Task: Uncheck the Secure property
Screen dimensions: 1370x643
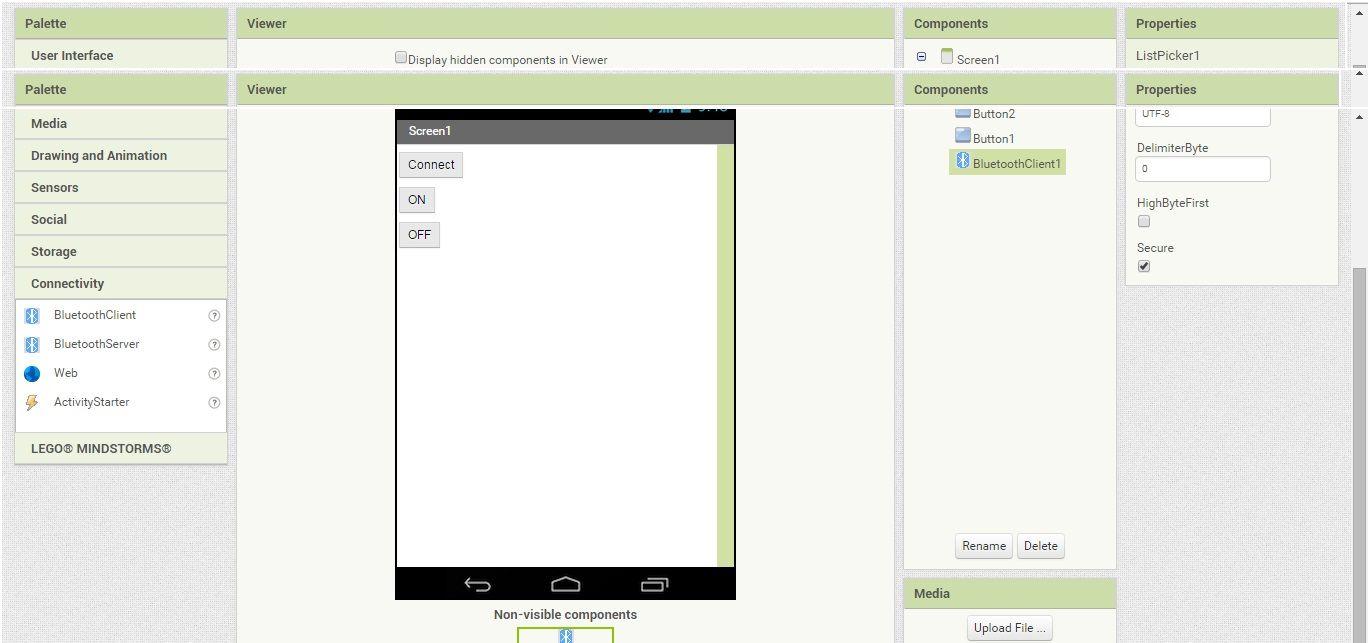Action: coord(1143,265)
